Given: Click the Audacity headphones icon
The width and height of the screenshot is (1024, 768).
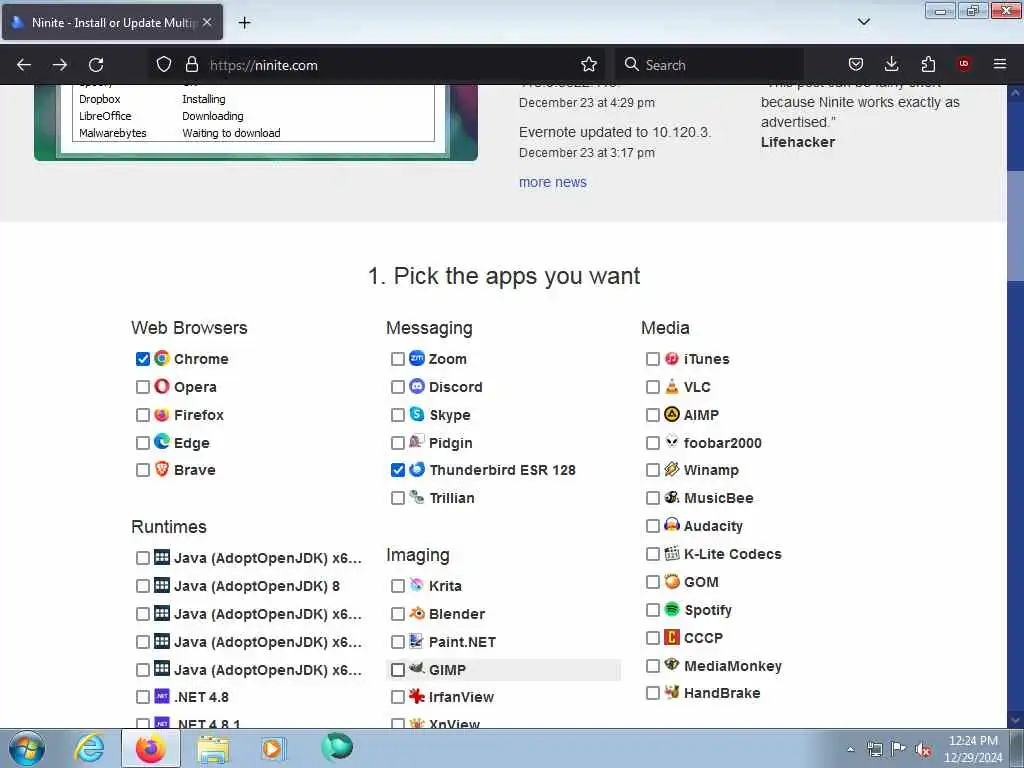Looking at the screenshot, I should 671,525.
